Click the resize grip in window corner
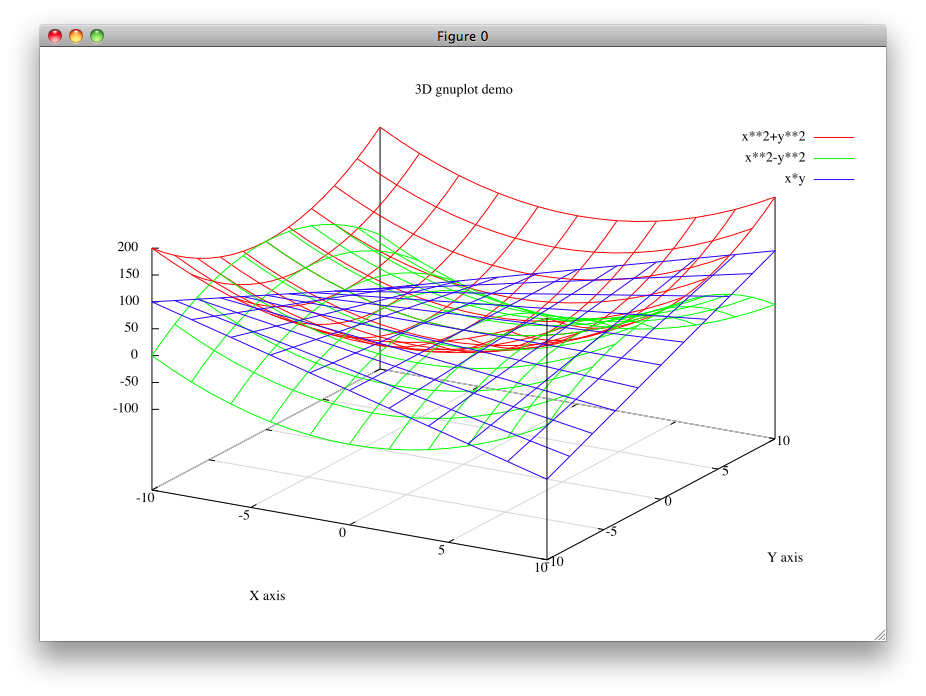926x696 pixels. [x=880, y=635]
